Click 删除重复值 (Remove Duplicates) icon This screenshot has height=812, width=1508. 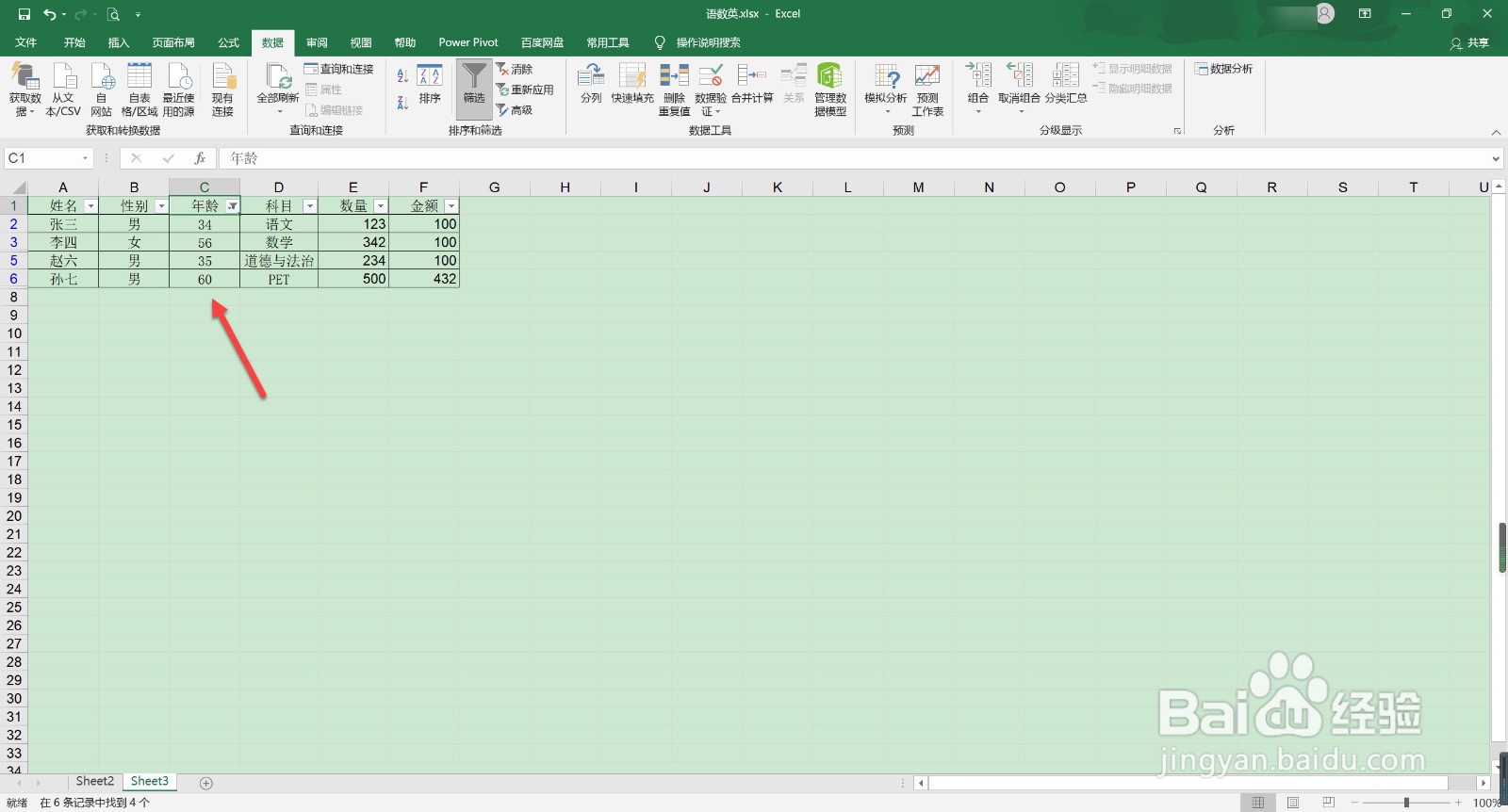click(x=674, y=89)
